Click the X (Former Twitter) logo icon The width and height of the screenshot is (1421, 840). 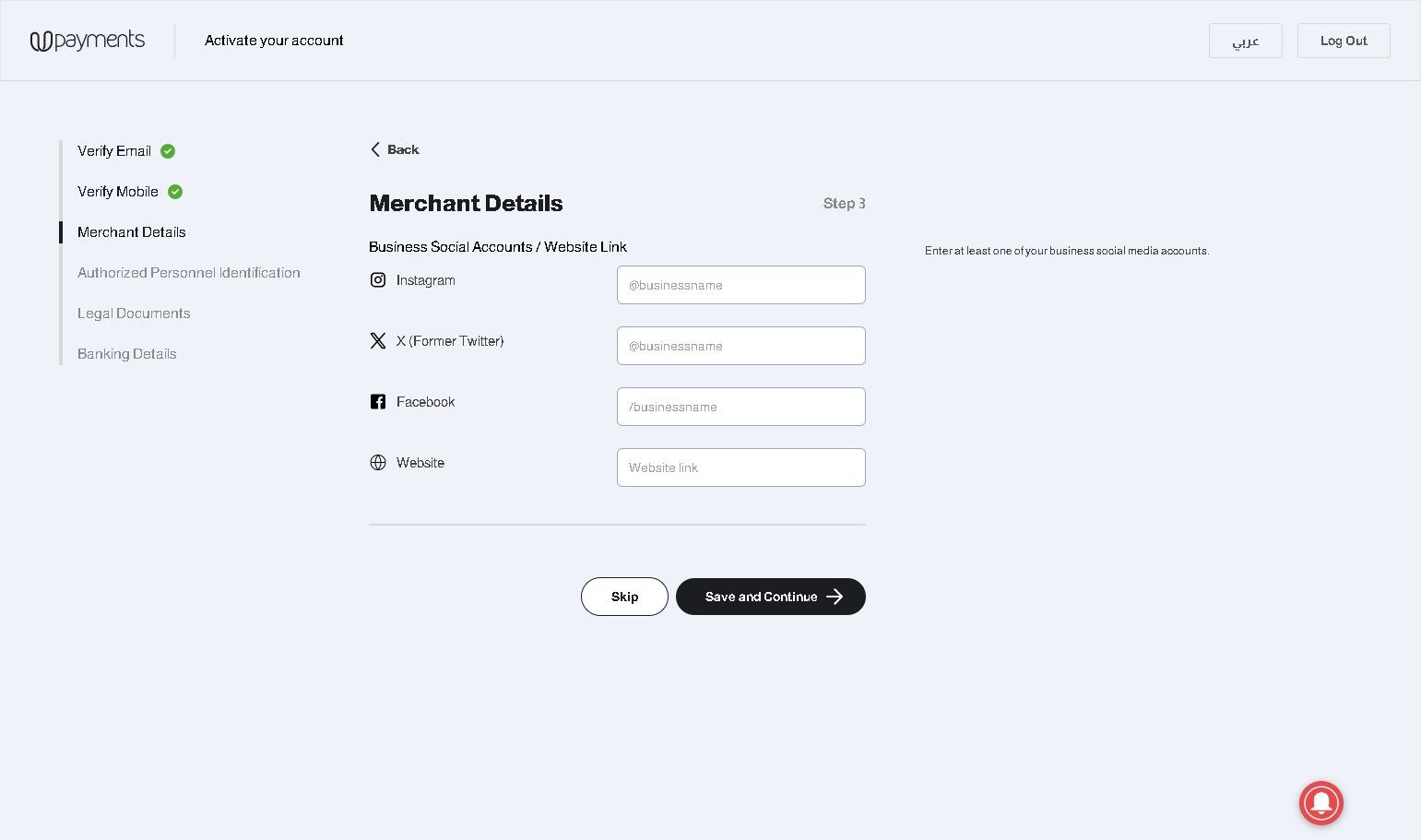[x=378, y=341]
